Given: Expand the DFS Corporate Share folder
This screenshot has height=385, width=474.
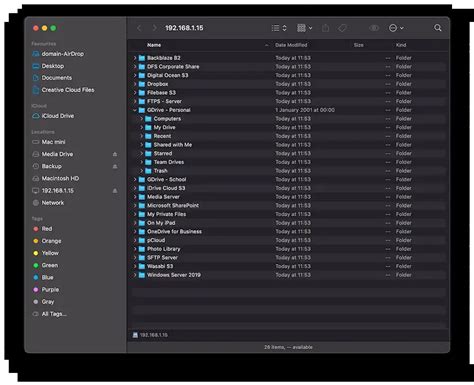Looking at the screenshot, I should pos(135,66).
